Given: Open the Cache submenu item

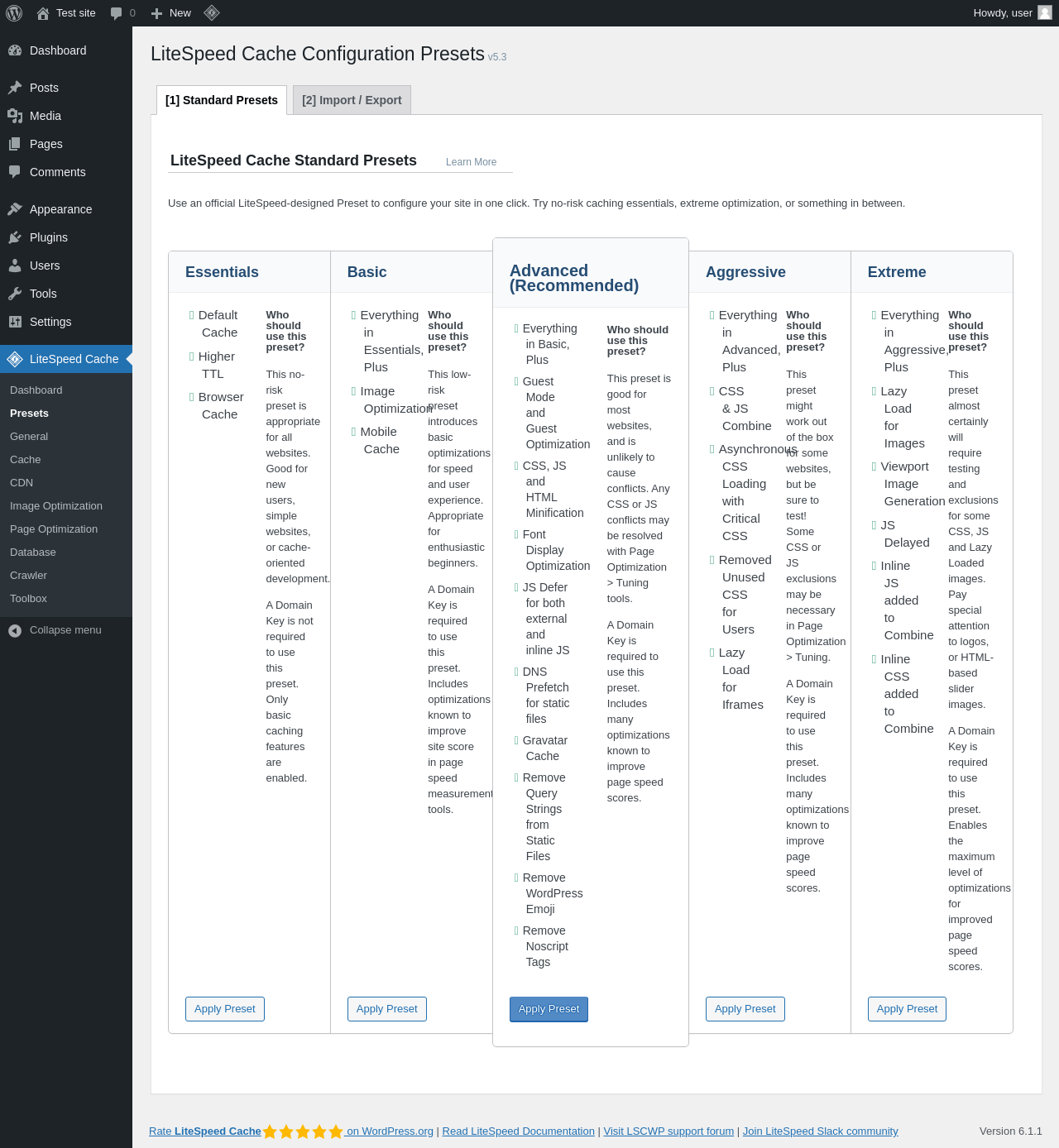Looking at the screenshot, I should (26, 460).
